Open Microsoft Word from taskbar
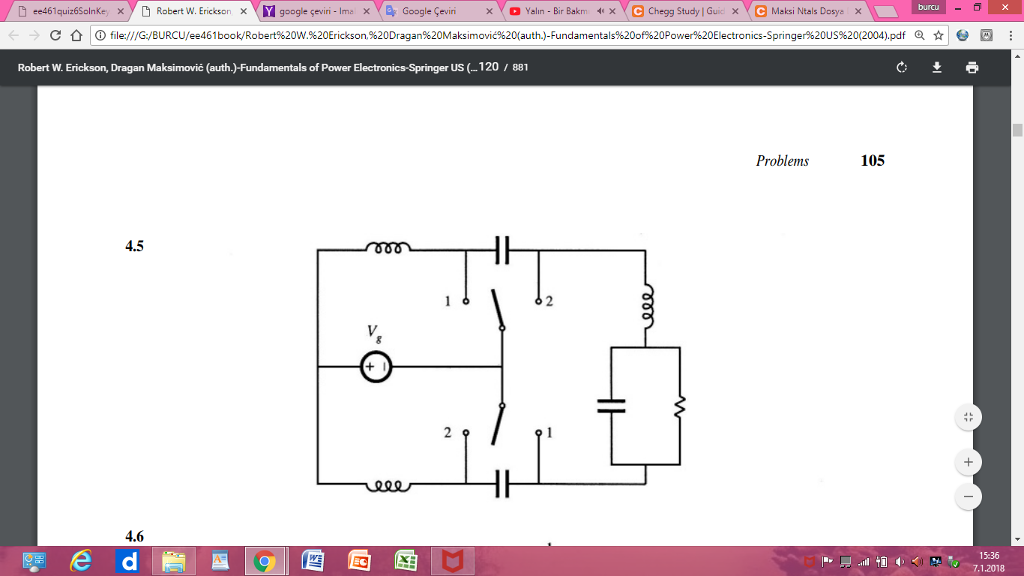This screenshot has height=576, width=1024. [x=313, y=561]
